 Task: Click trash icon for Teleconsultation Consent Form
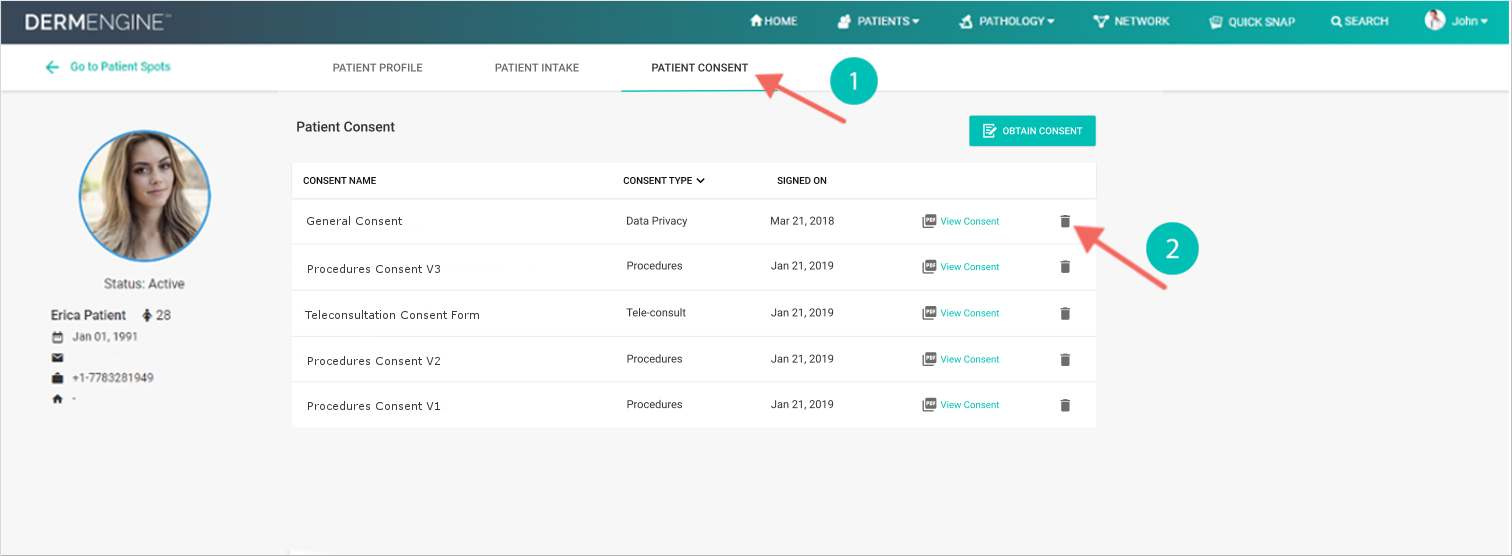pyautogui.click(x=1065, y=313)
